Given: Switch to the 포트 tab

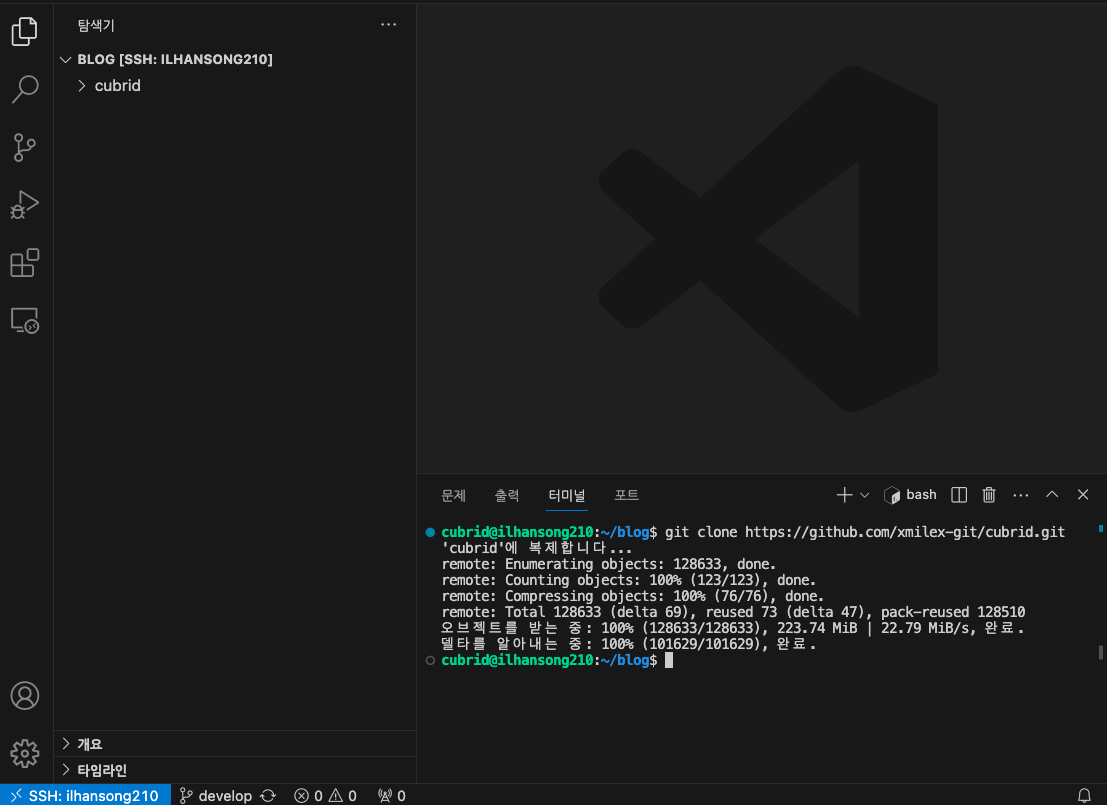Looking at the screenshot, I should (x=626, y=495).
